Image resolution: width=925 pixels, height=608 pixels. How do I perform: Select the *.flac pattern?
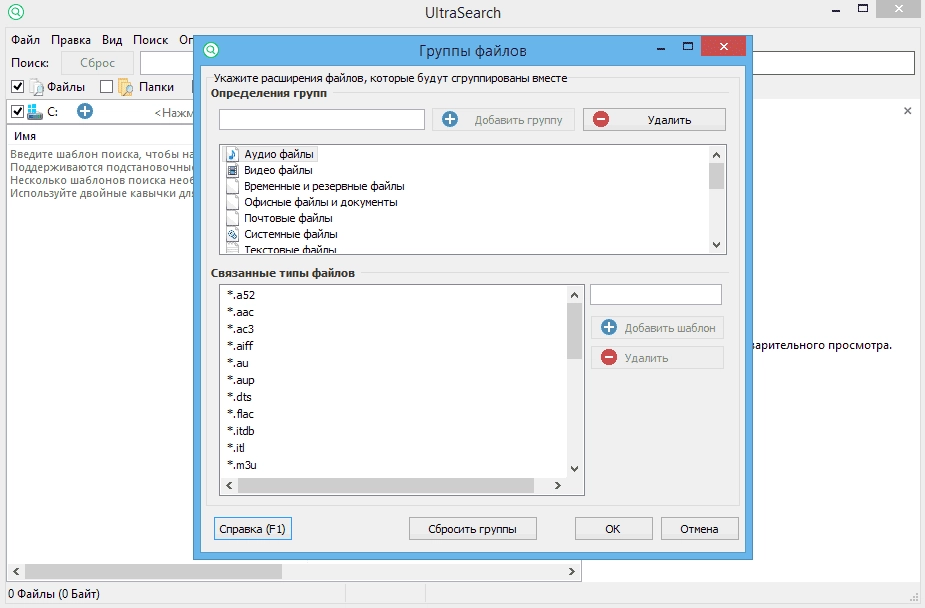(240, 414)
